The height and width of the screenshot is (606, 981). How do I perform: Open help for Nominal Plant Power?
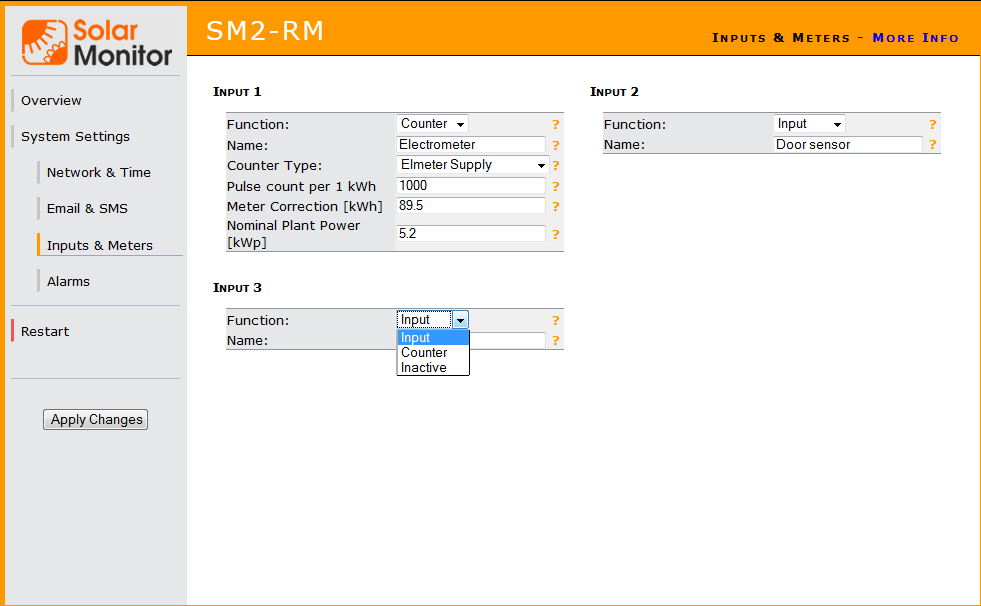pyautogui.click(x=555, y=234)
